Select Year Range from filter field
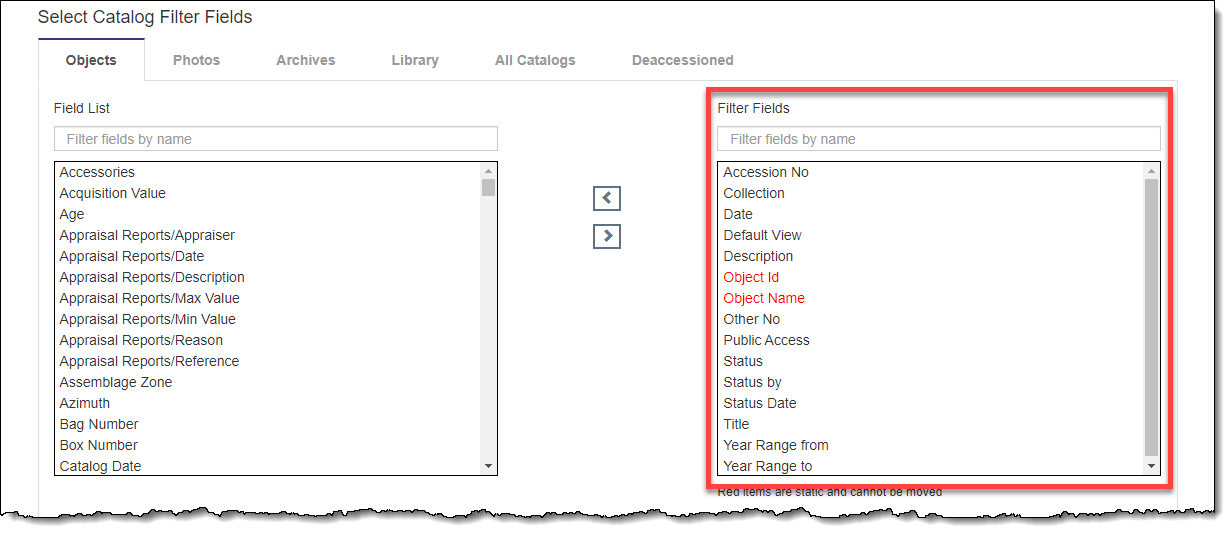The height and width of the screenshot is (533, 1230). [776, 445]
